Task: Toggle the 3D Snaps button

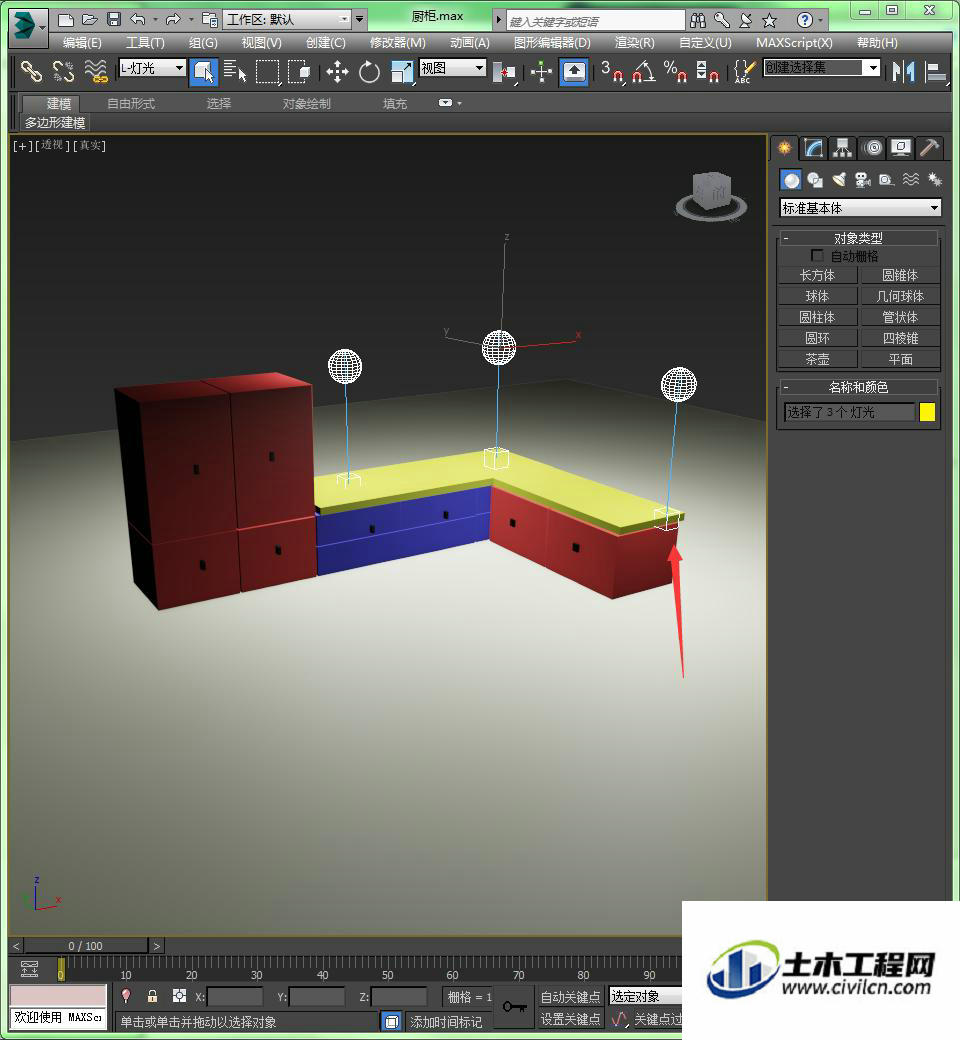Action: tap(612, 71)
